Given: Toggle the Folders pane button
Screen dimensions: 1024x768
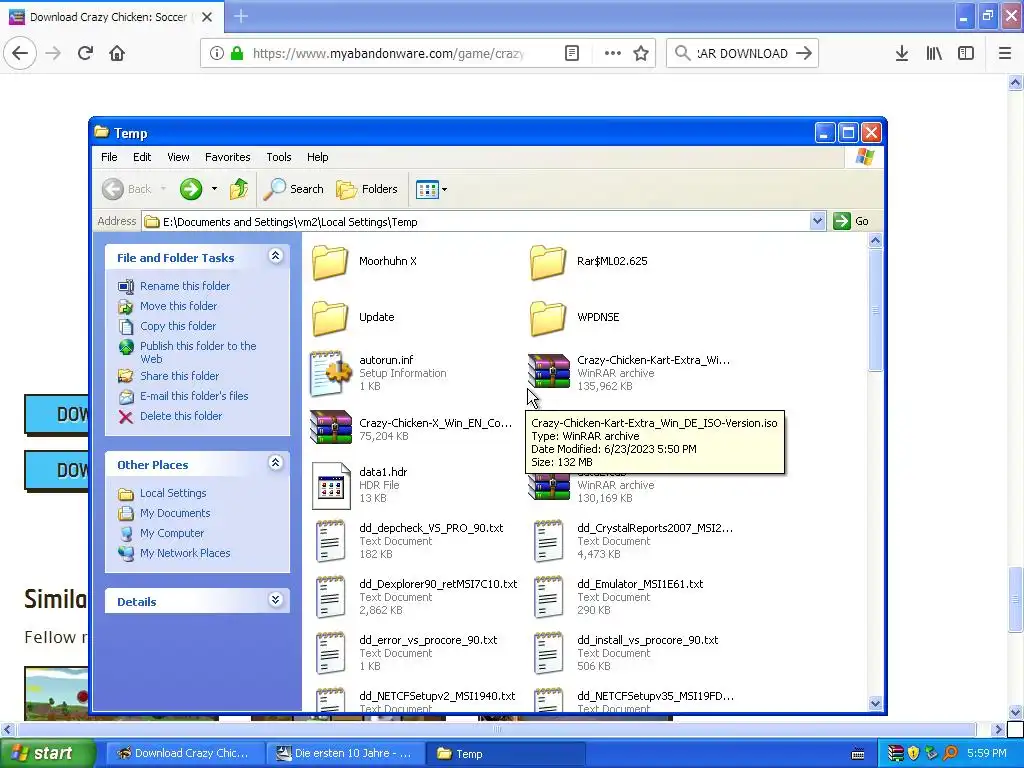Looking at the screenshot, I should tap(367, 189).
